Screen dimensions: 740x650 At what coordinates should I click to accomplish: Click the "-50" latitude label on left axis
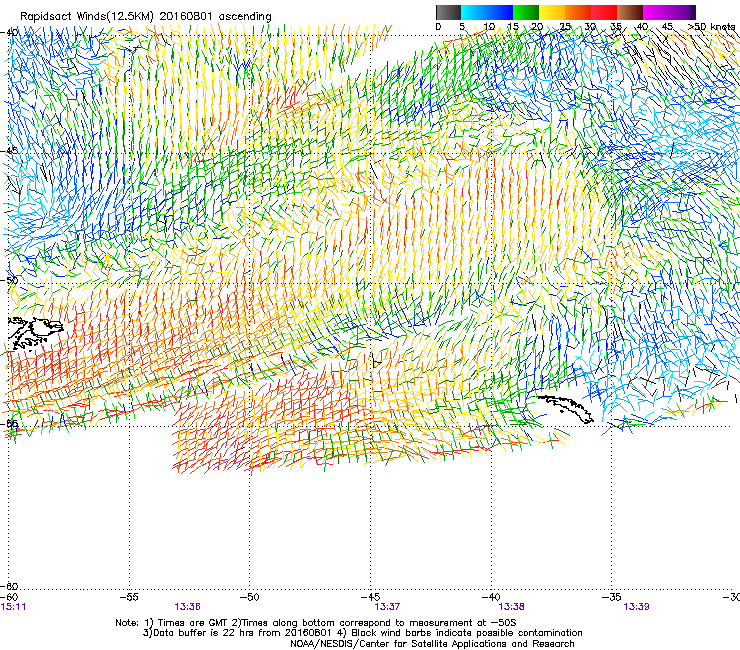9,280
